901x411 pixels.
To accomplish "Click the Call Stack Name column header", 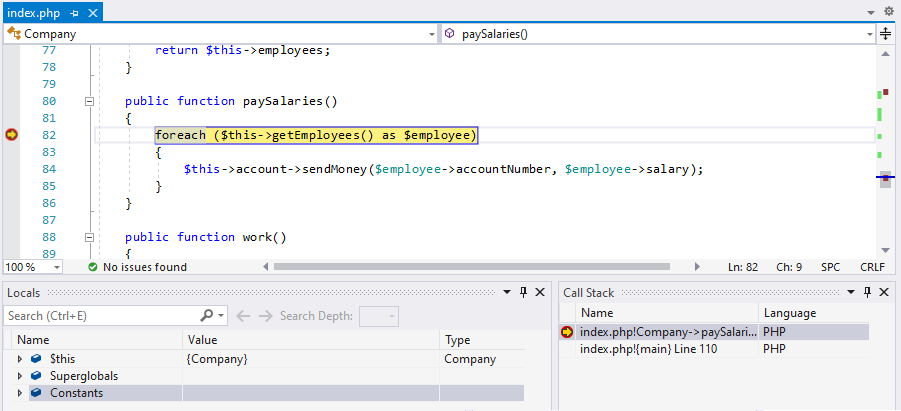I will click(x=667, y=313).
